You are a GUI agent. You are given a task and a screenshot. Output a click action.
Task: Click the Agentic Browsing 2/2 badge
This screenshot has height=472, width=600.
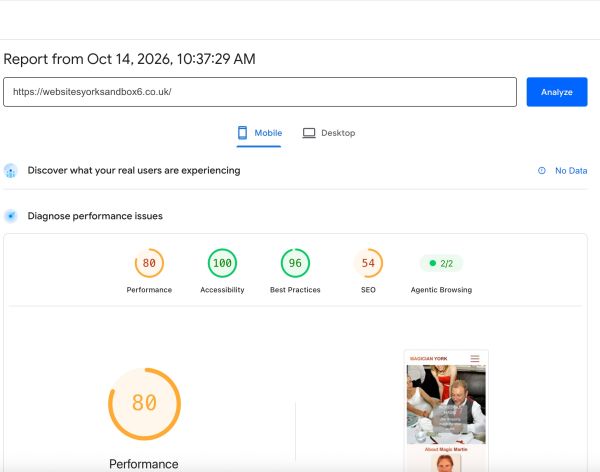441,263
